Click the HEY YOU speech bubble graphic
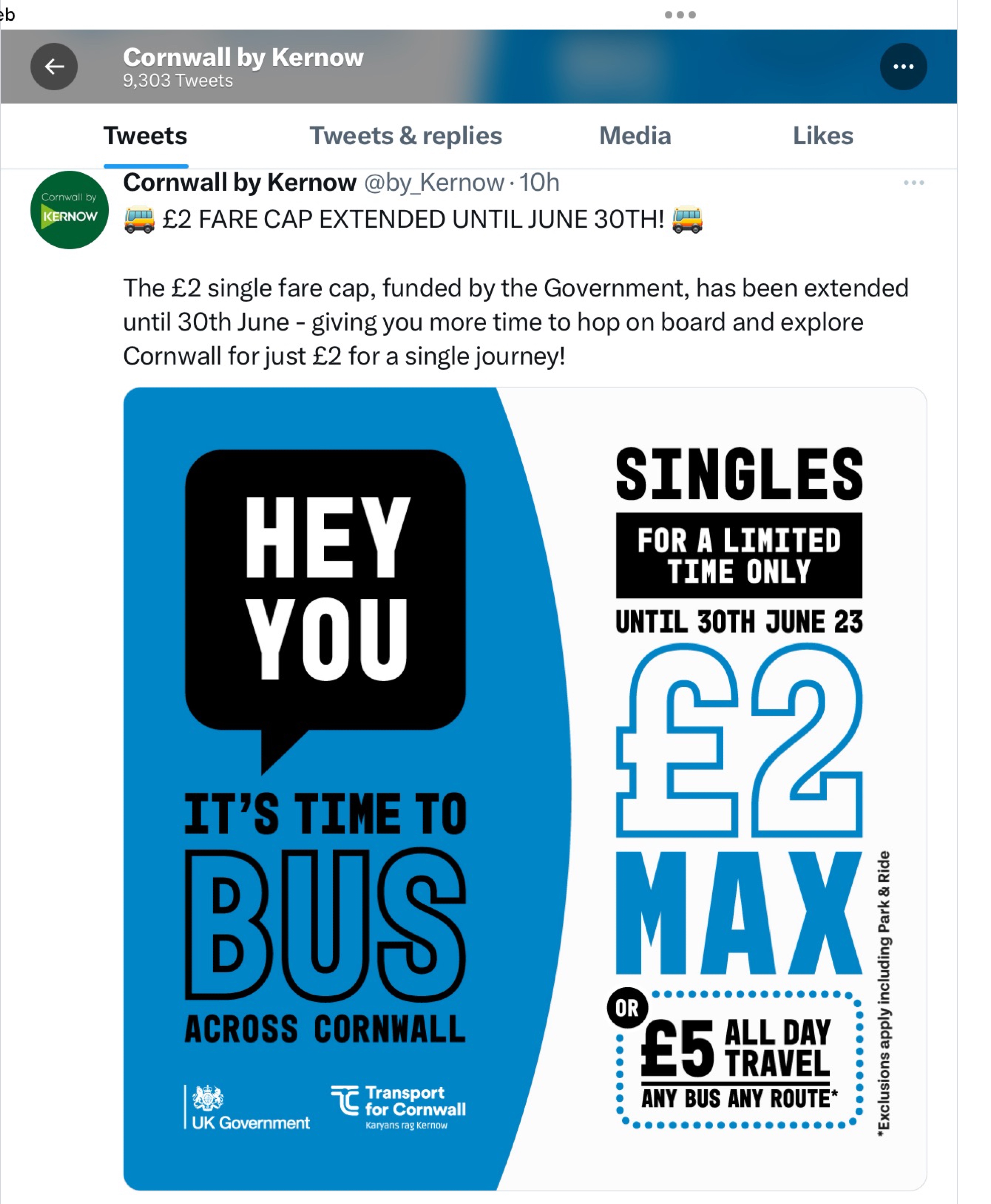The image size is (991, 1204). click(325, 594)
